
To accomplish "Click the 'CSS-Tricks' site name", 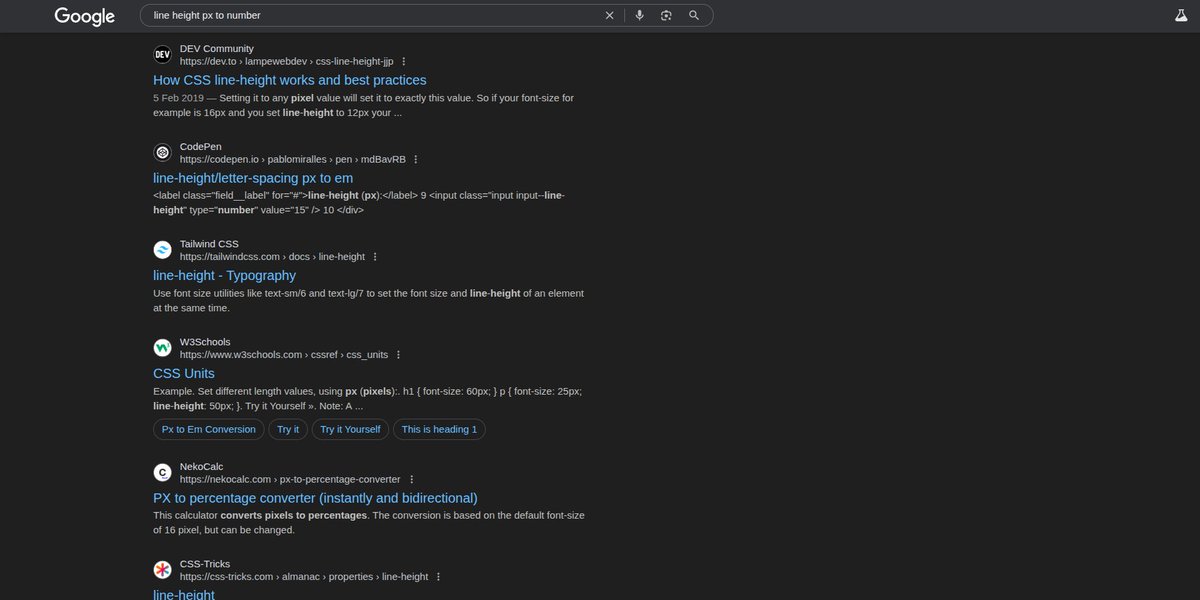I will [205, 564].
